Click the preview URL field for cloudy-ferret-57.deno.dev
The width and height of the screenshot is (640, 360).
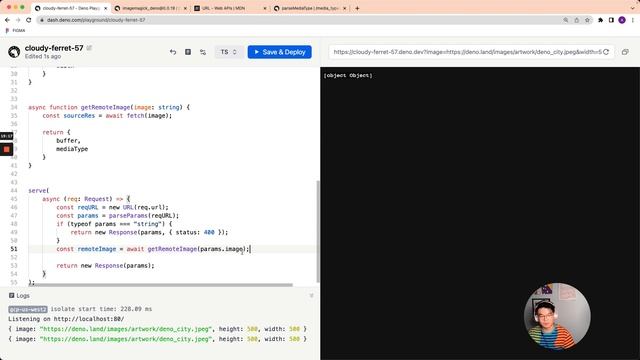tap(467, 52)
